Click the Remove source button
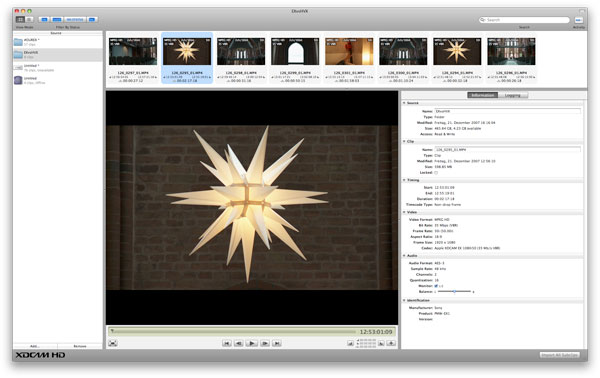 tap(80, 346)
